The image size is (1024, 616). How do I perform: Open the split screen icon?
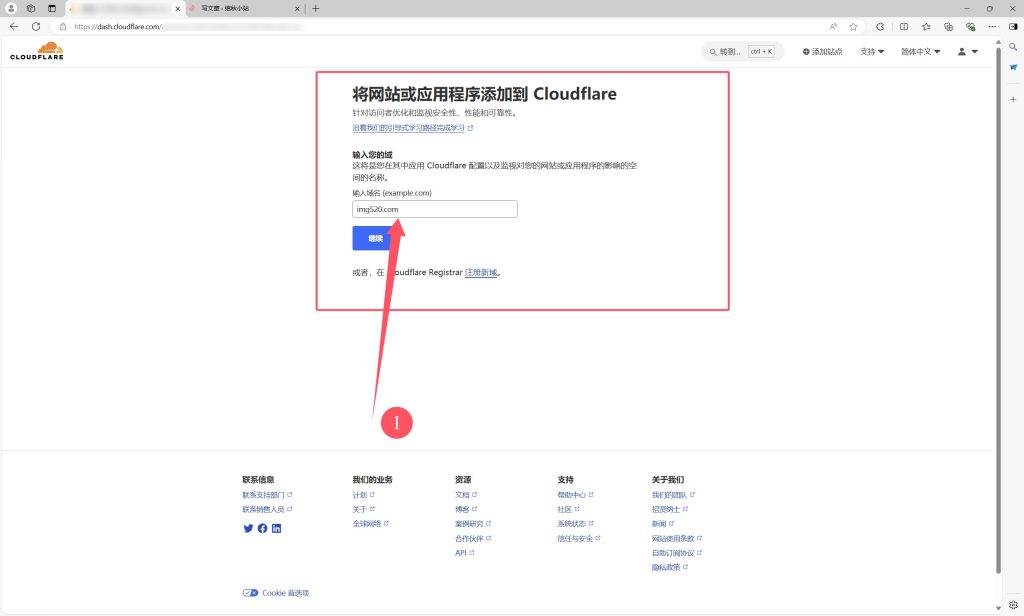point(904,27)
